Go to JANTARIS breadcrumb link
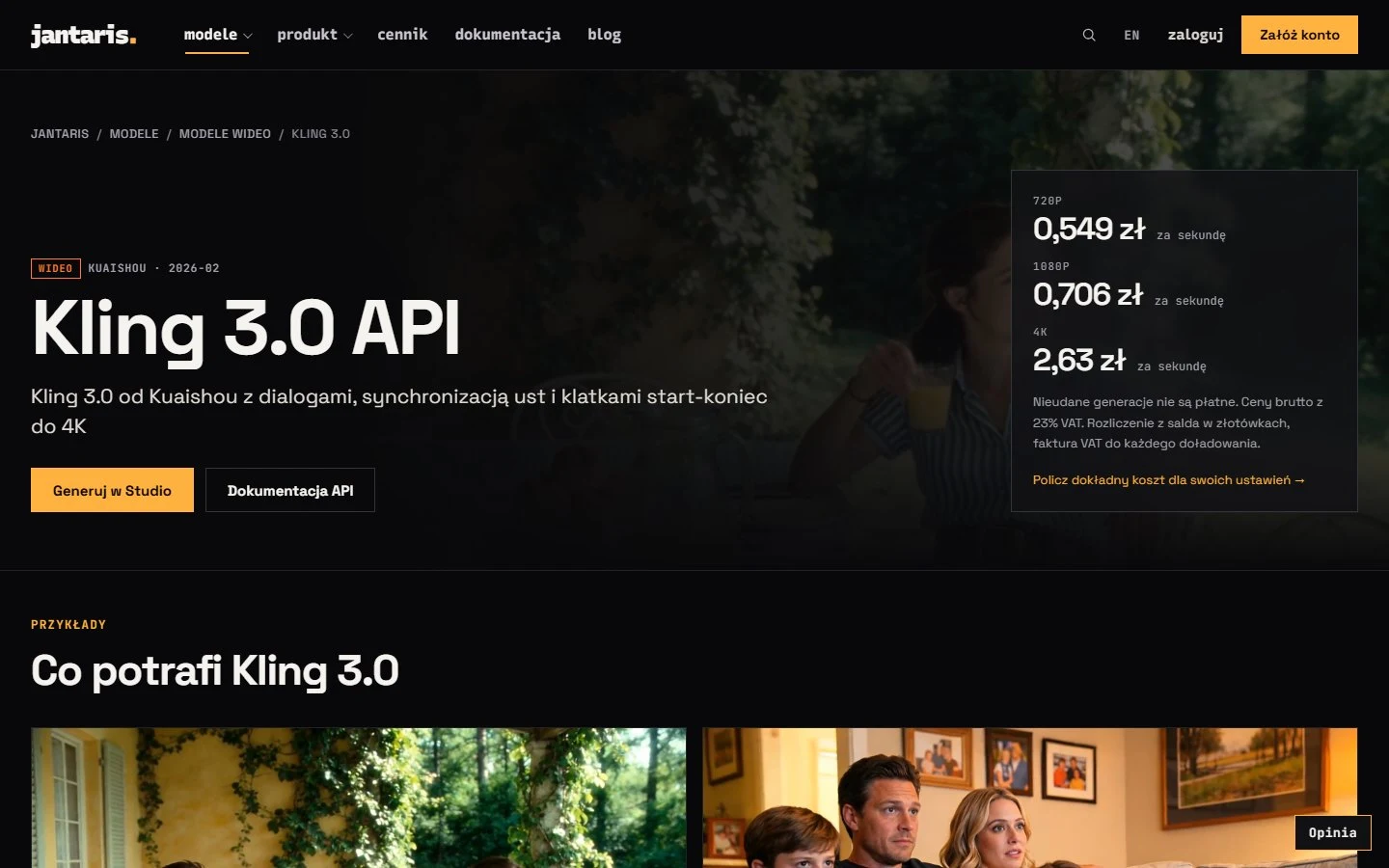Screen dimensions: 1389x868 [x=60, y=134]
